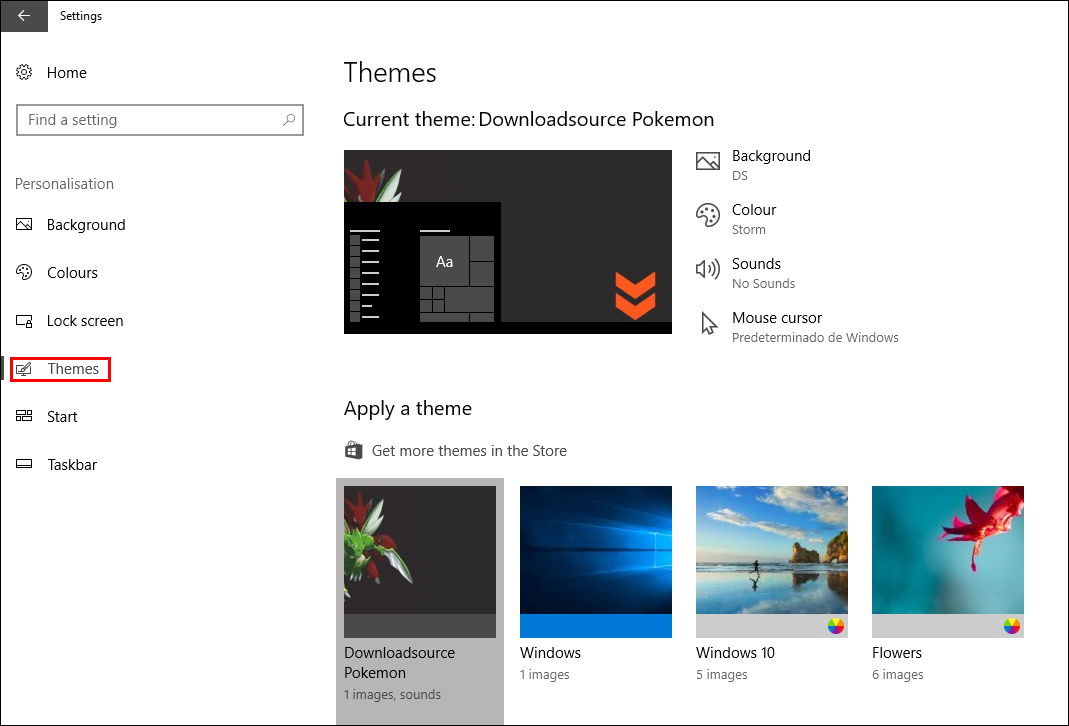The width and height of the screenshot is (1069, 726).
Task: Click the '1 images' caption under Windows
Action: tap(545, 674)
